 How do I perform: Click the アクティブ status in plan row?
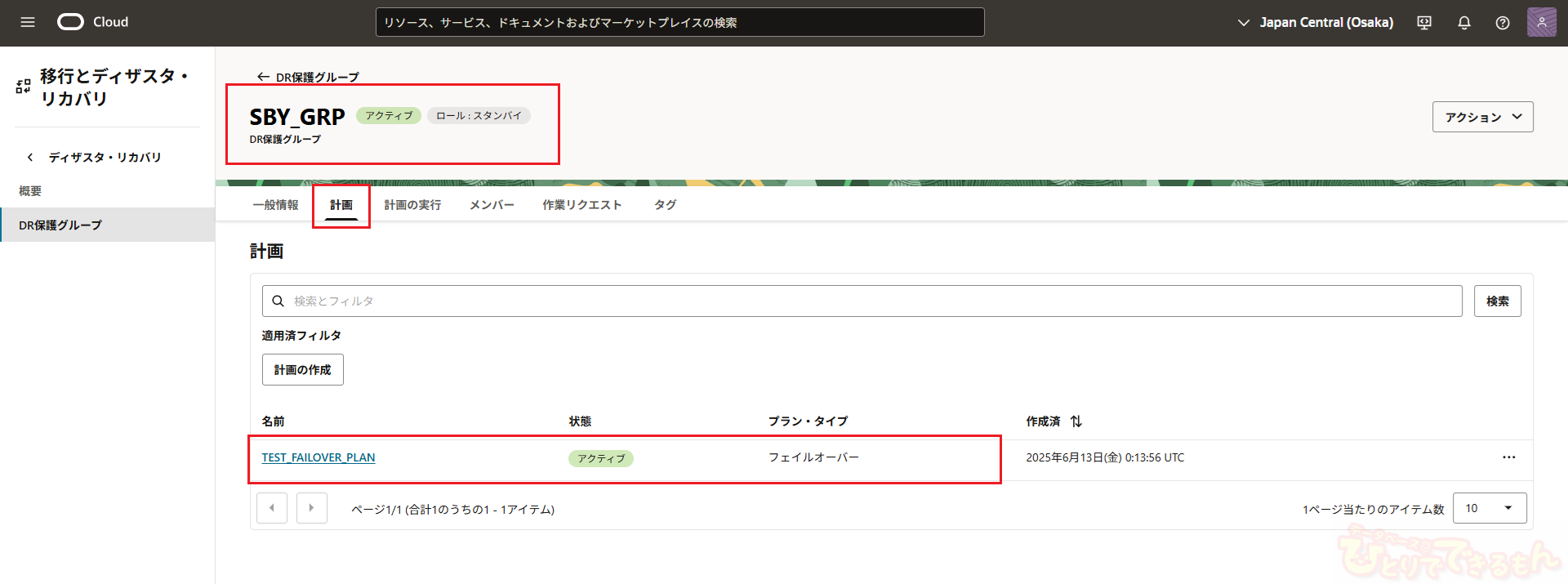pos(601,458)
